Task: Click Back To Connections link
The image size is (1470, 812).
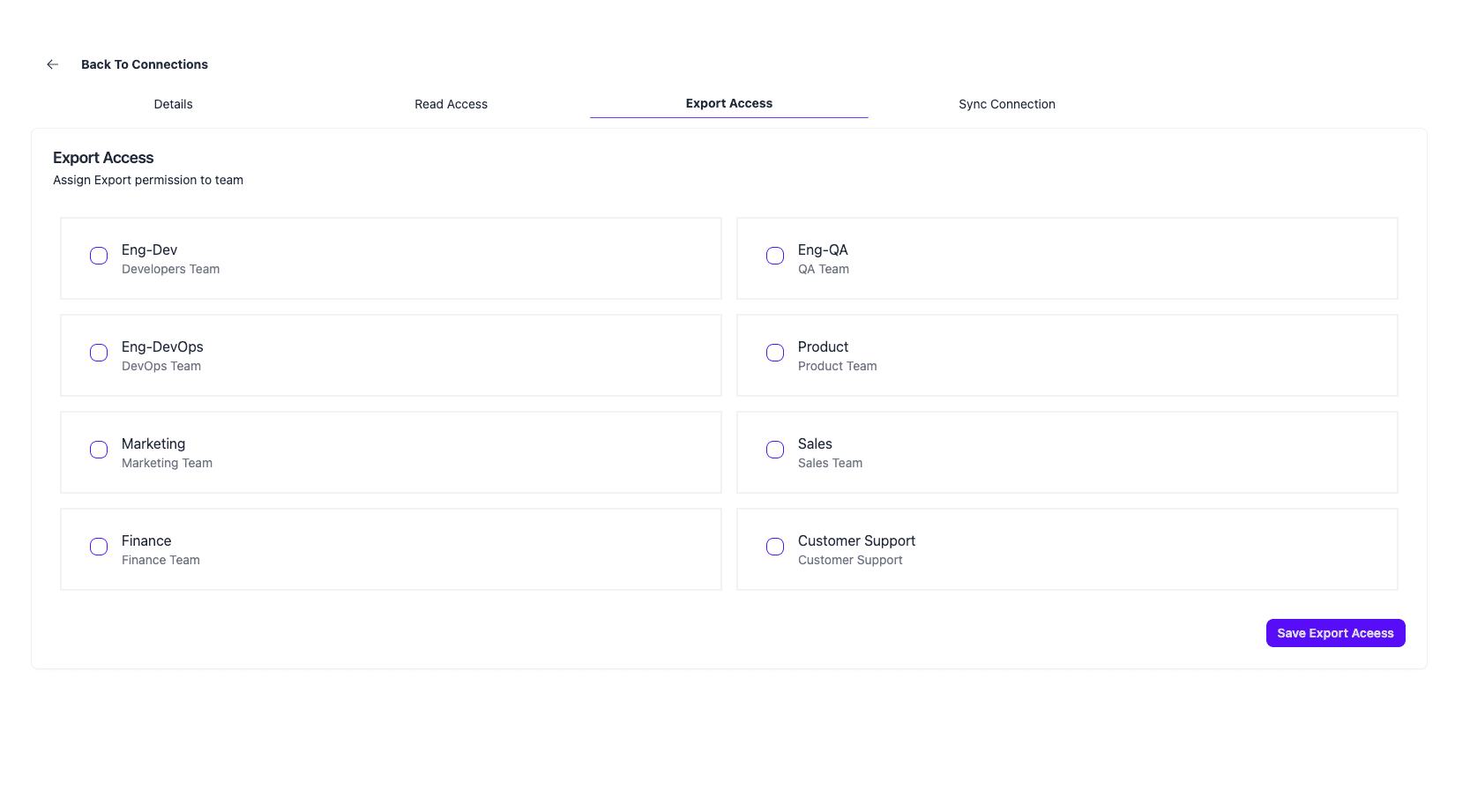Action: point(145,64)
